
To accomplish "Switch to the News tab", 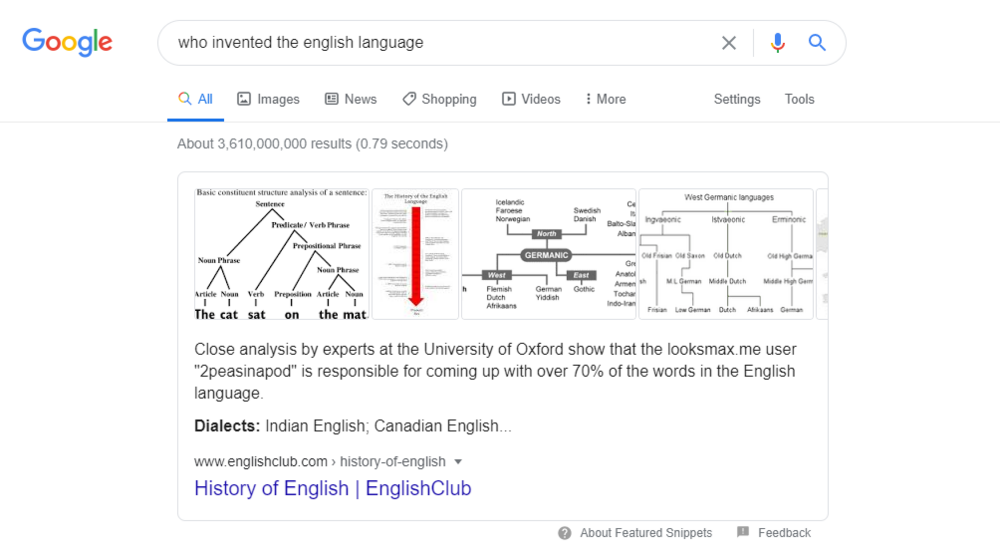I will coord(351,99).
